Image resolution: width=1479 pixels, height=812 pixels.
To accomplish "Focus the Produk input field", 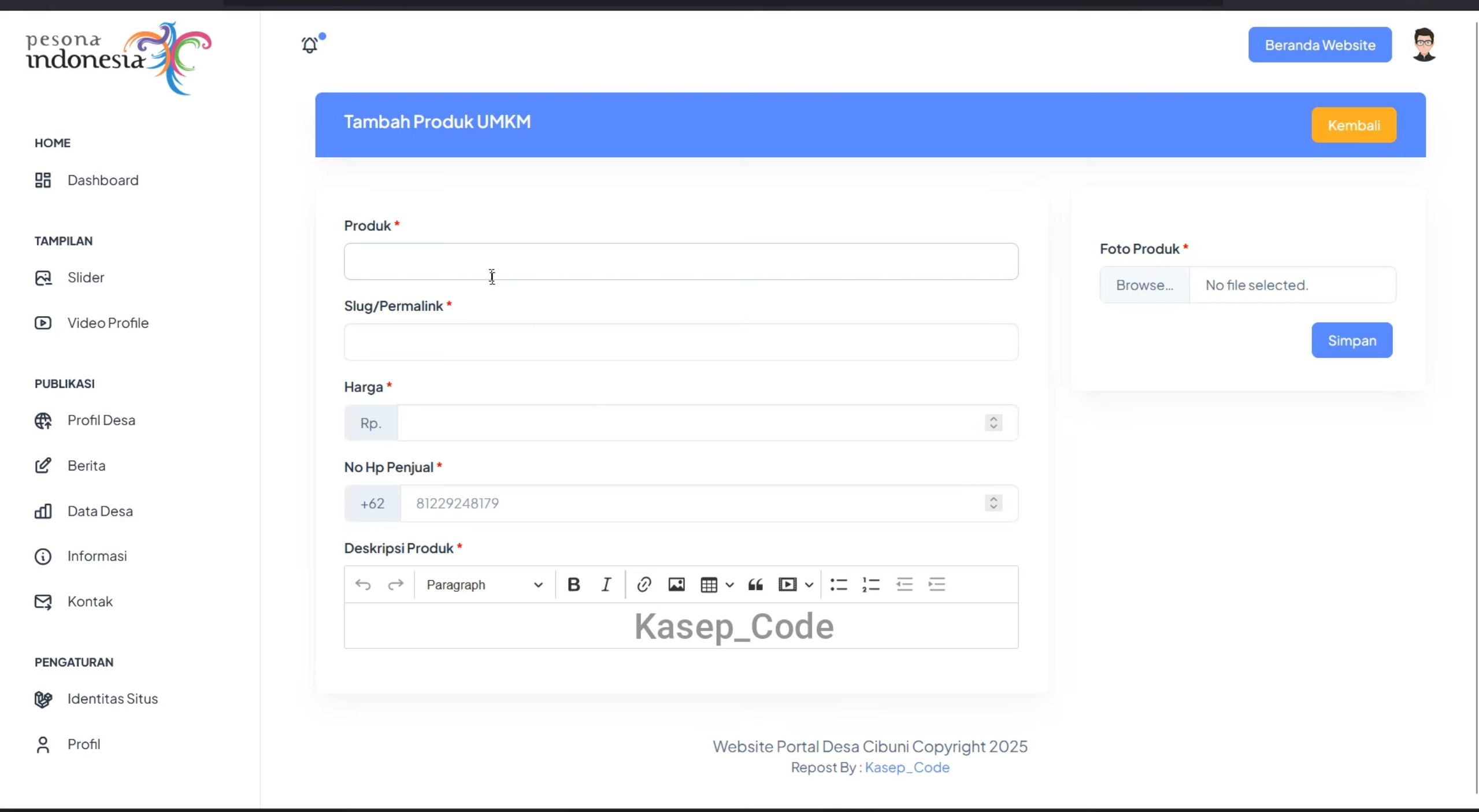I will 681,262.
